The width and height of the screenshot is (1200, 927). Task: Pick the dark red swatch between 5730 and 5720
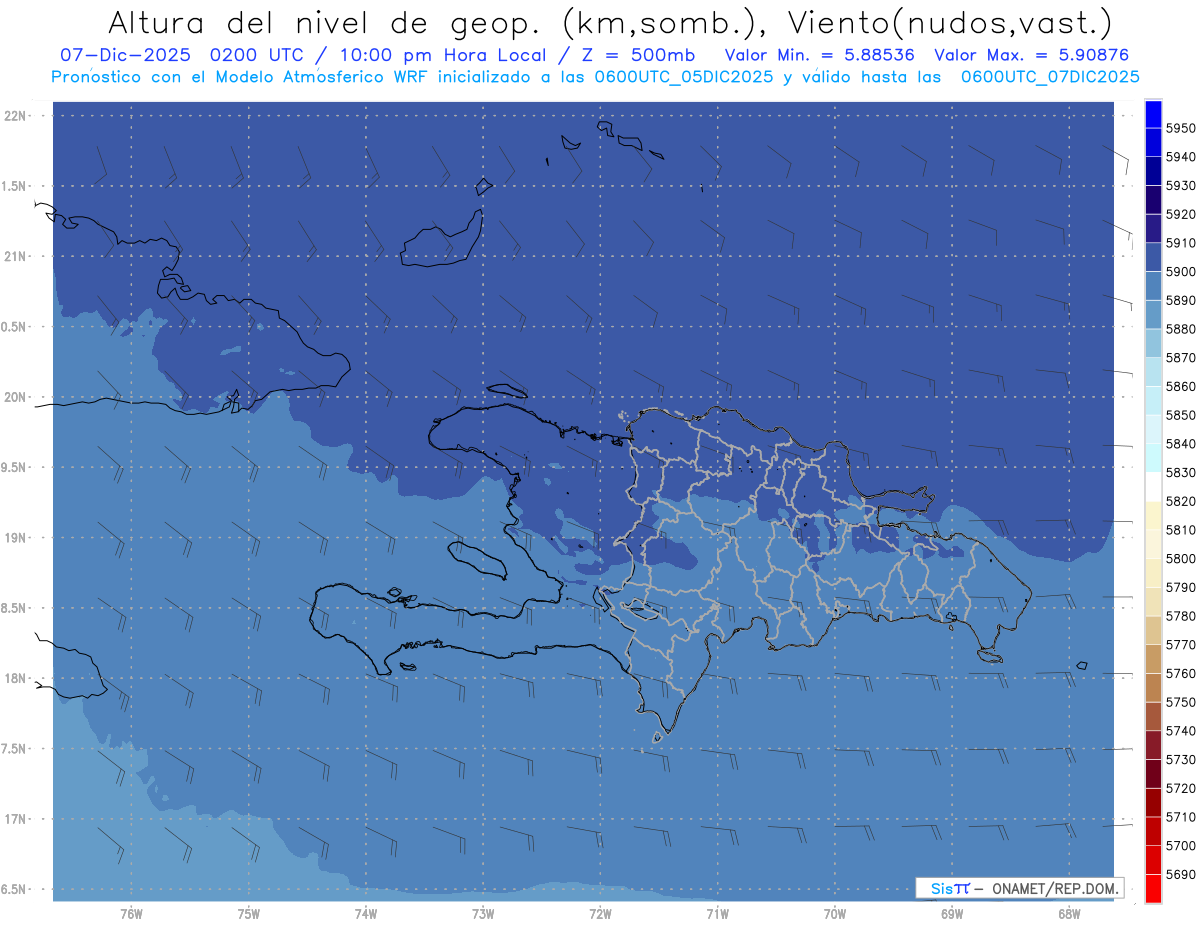1153,773
